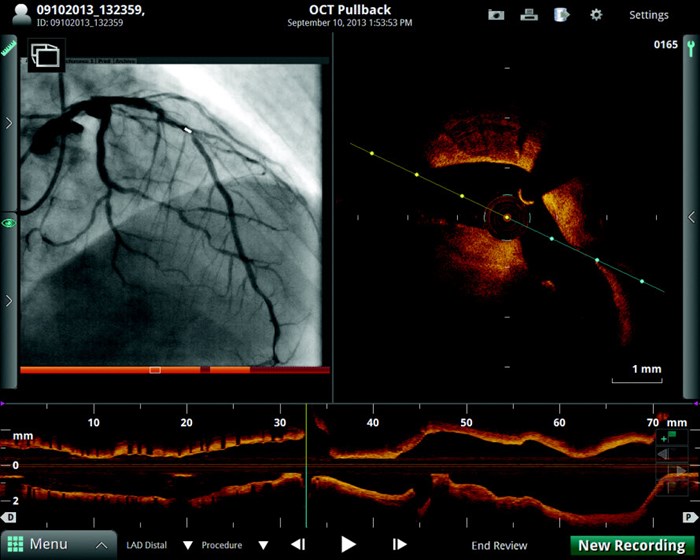Screen dimensions: 700x560
Task: Open the Menu button
Action: pos(58,544)
